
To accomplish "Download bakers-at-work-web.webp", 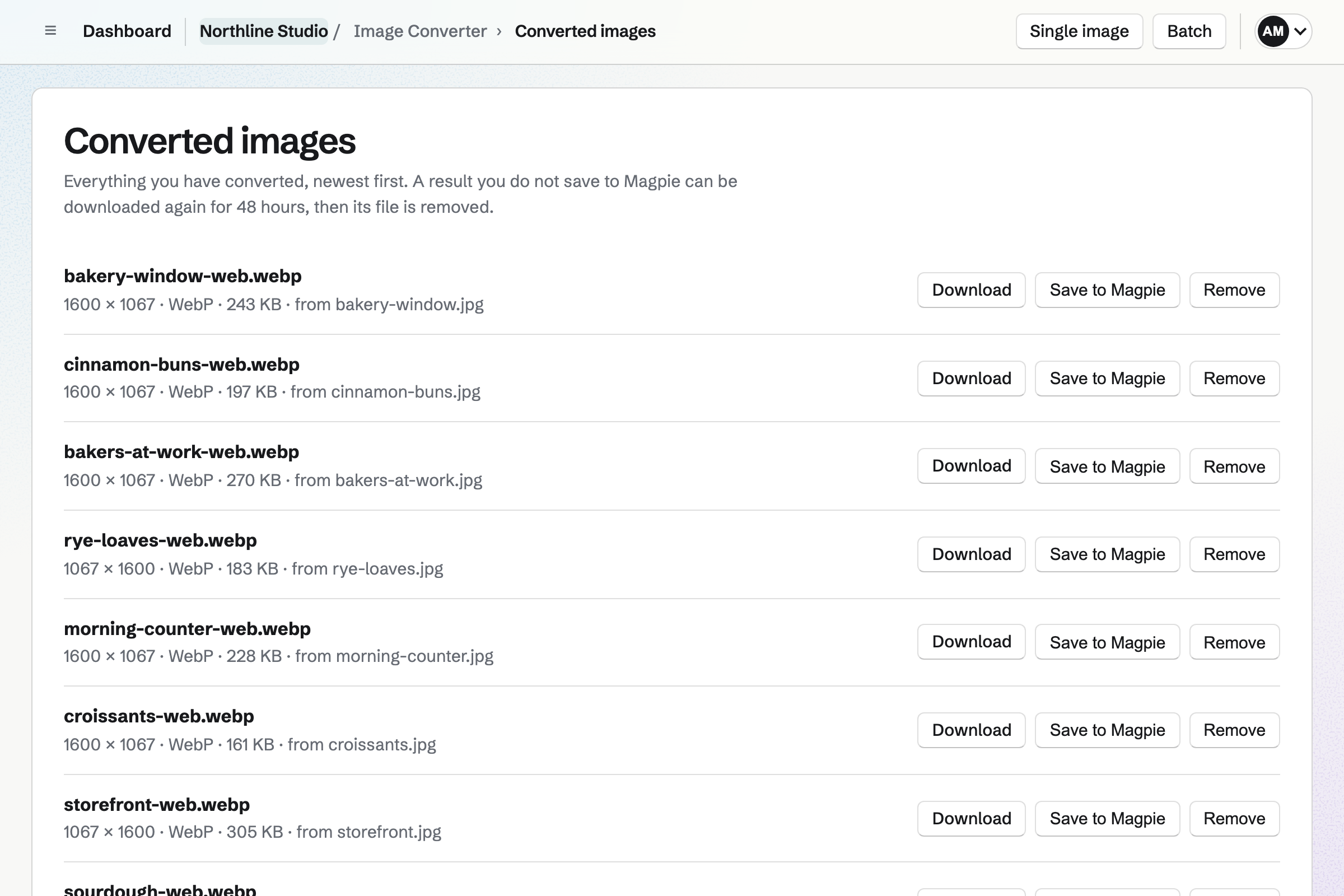I will (x=972, y=466).
